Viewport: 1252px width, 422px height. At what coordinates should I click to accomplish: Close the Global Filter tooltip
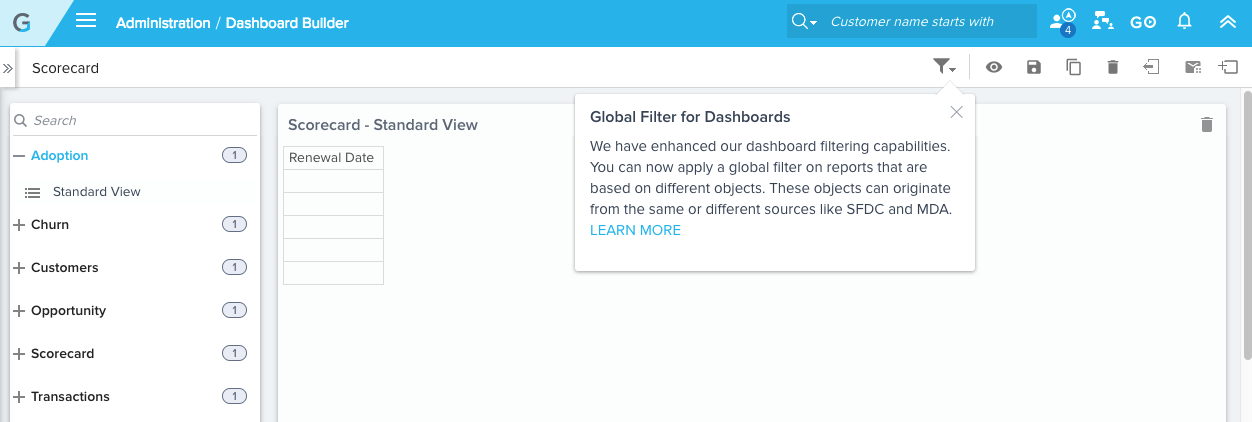click(957, 112)
